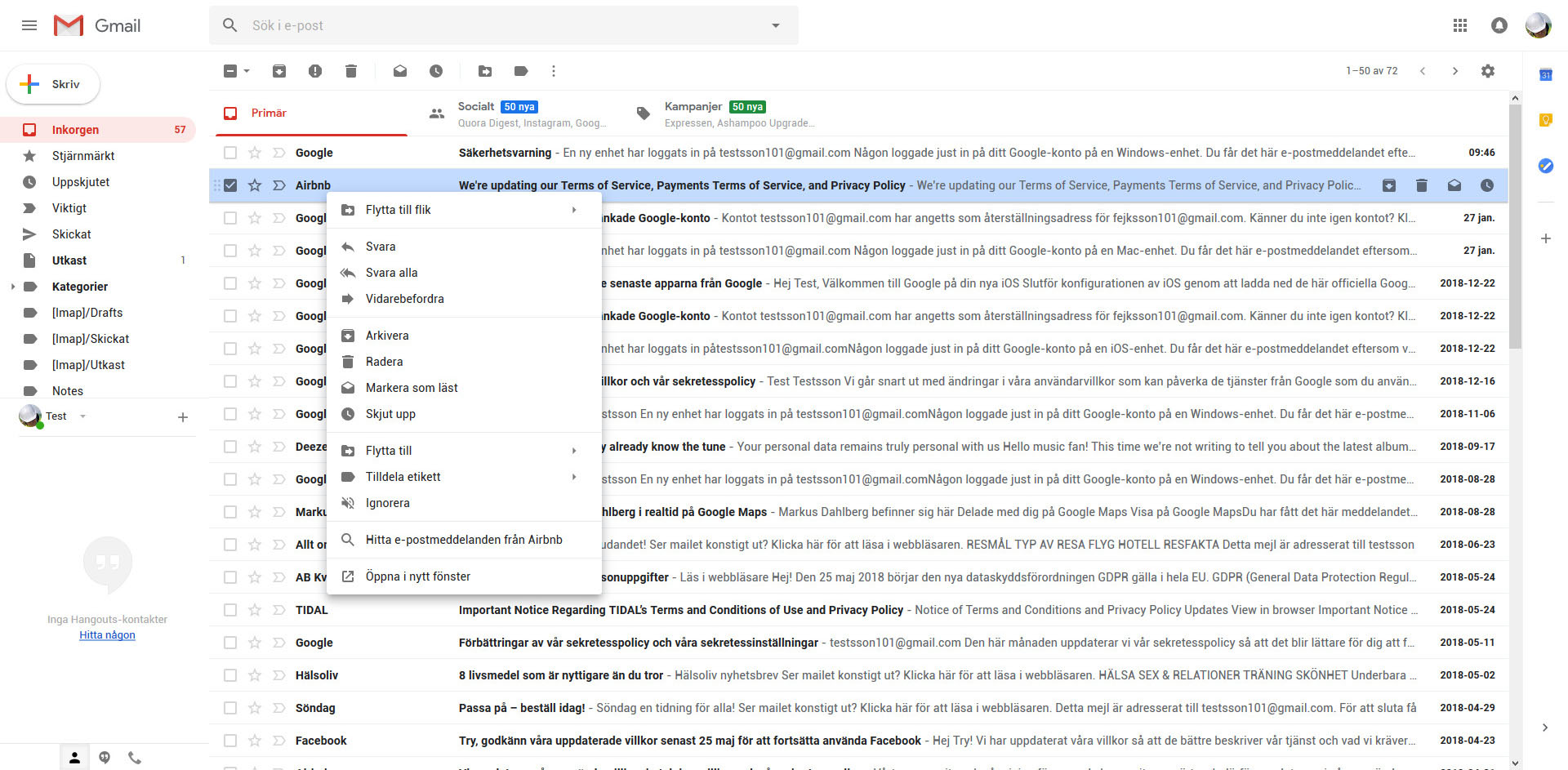Star the TIDAL email
1568x770 pixels.
(x=254, y=610)
